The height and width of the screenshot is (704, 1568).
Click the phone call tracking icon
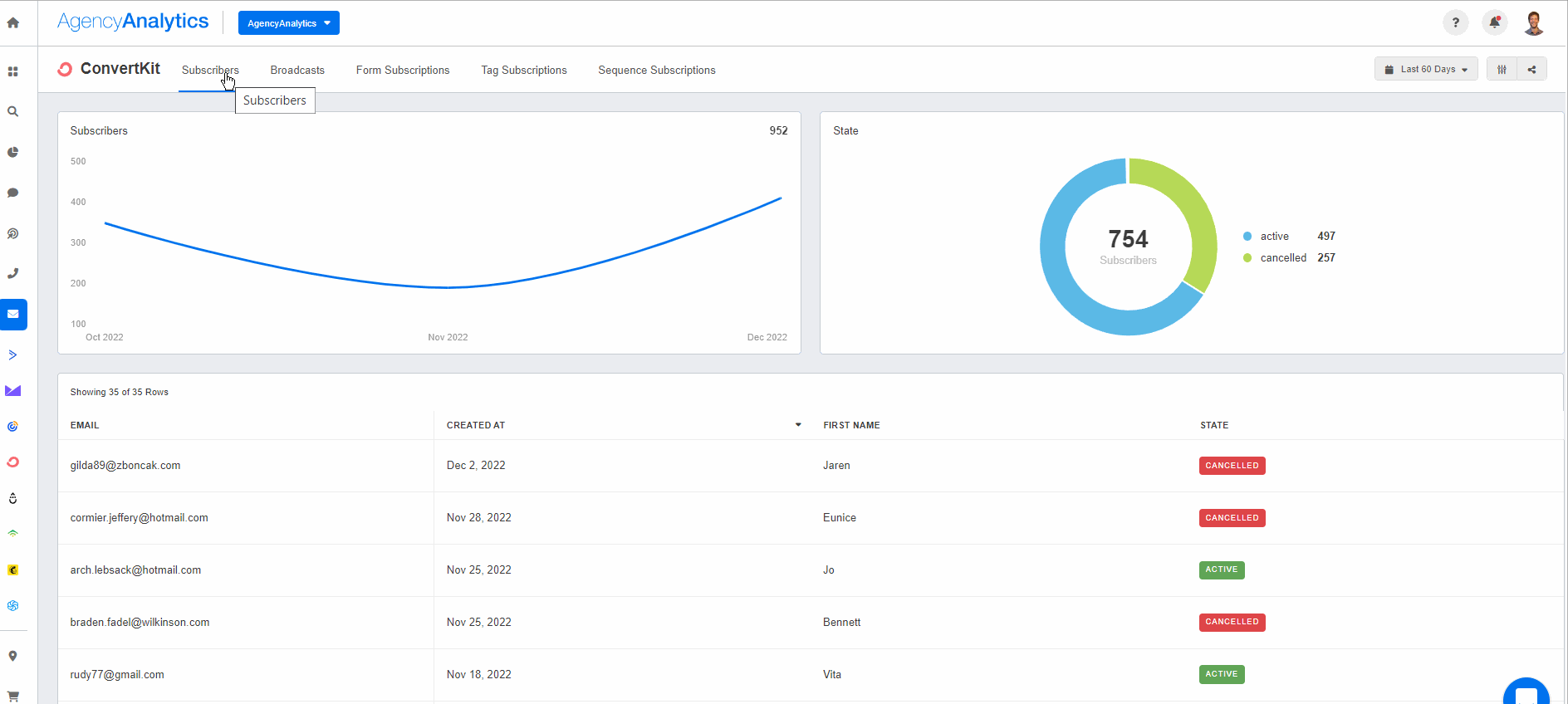(13, 274)
